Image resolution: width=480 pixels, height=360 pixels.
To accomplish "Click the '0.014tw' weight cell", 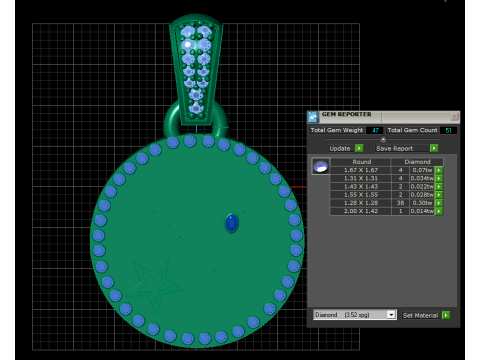I will point(422,211).
